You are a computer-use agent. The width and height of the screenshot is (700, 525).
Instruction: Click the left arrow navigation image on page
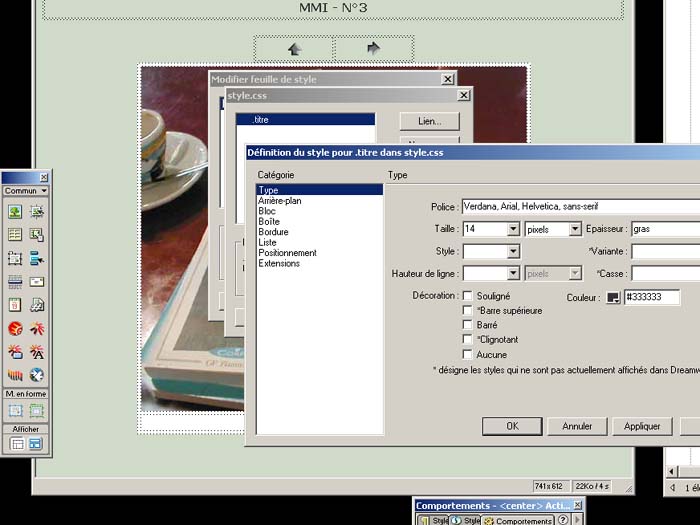click(294, 48)
